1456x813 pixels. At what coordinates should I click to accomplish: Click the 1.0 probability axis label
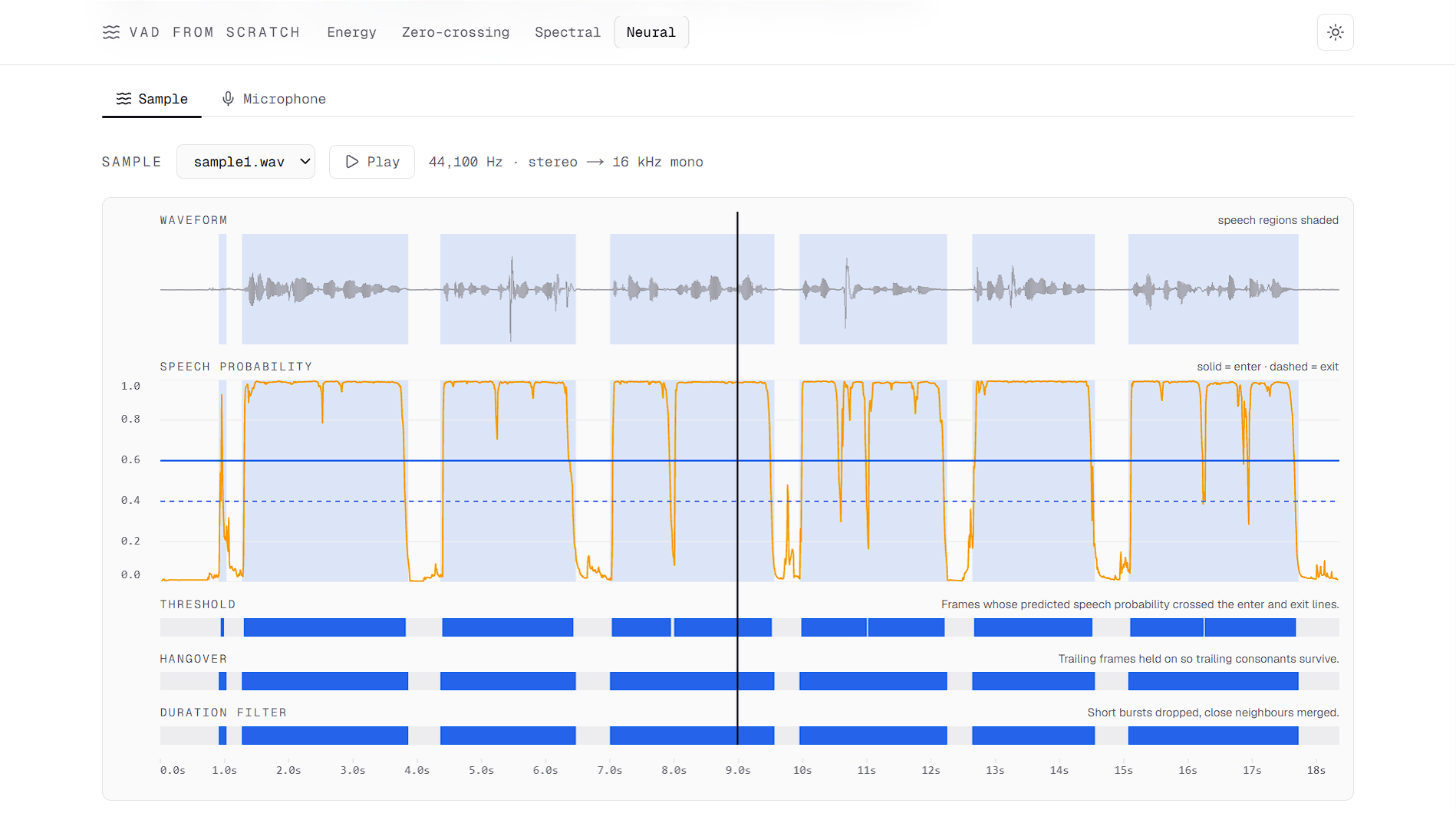[x=130, y=386]
